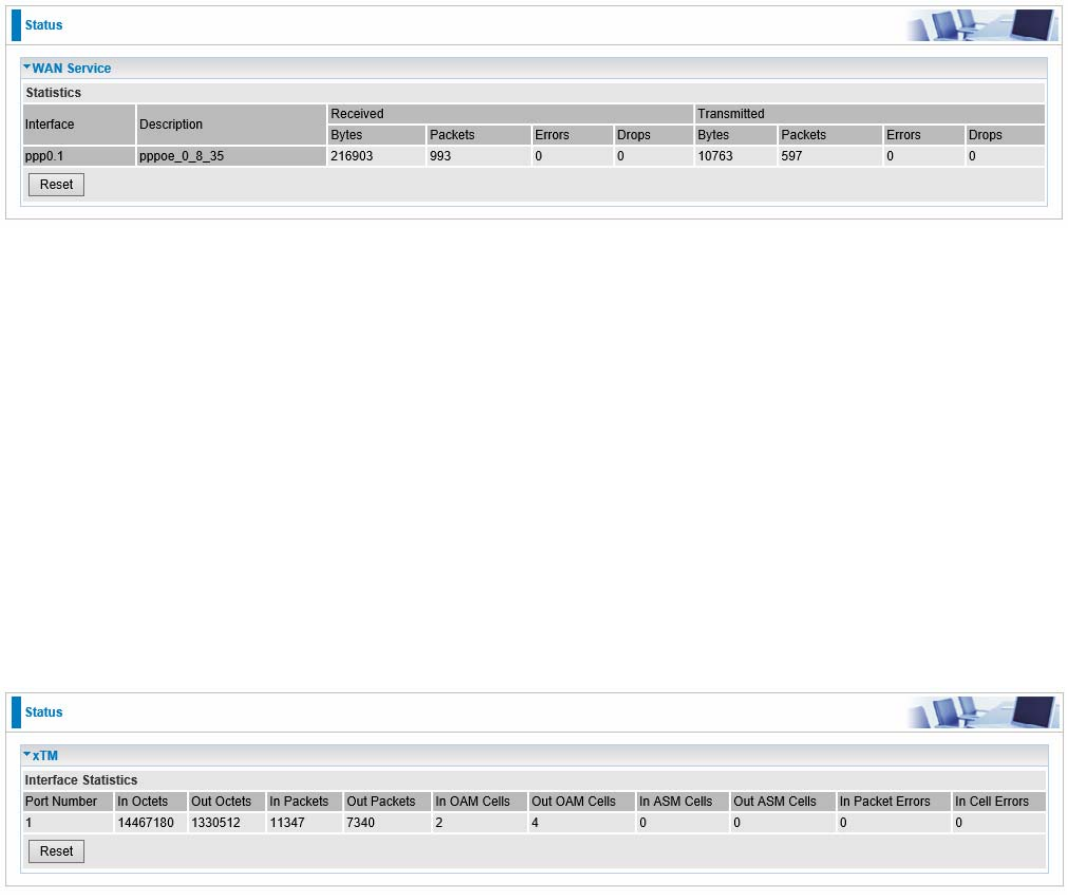The width and height of the screenshot is (1068, 895).
Task: Select Port Number value 1
Action: [x=67, y=823]
